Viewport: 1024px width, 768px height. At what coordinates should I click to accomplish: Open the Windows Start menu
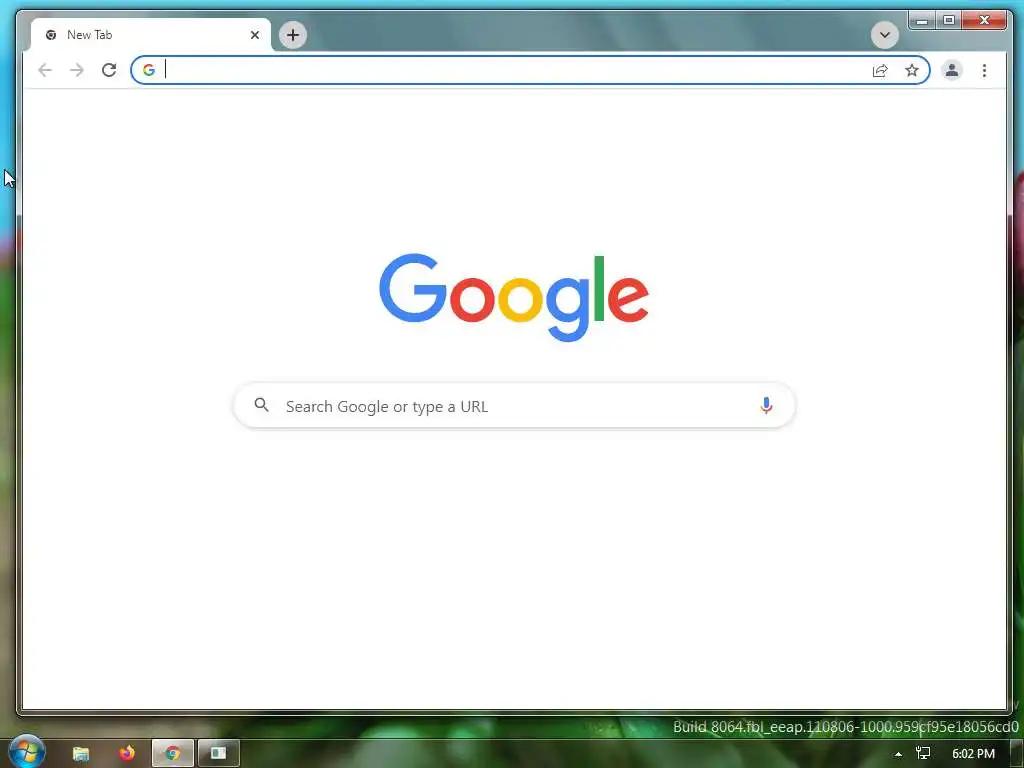[26, 752]
